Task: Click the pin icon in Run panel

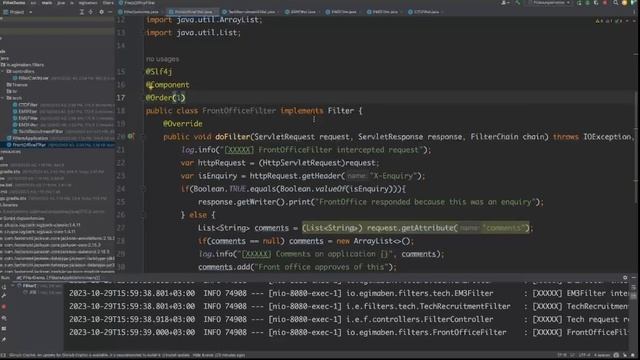Action: (4, 340)
